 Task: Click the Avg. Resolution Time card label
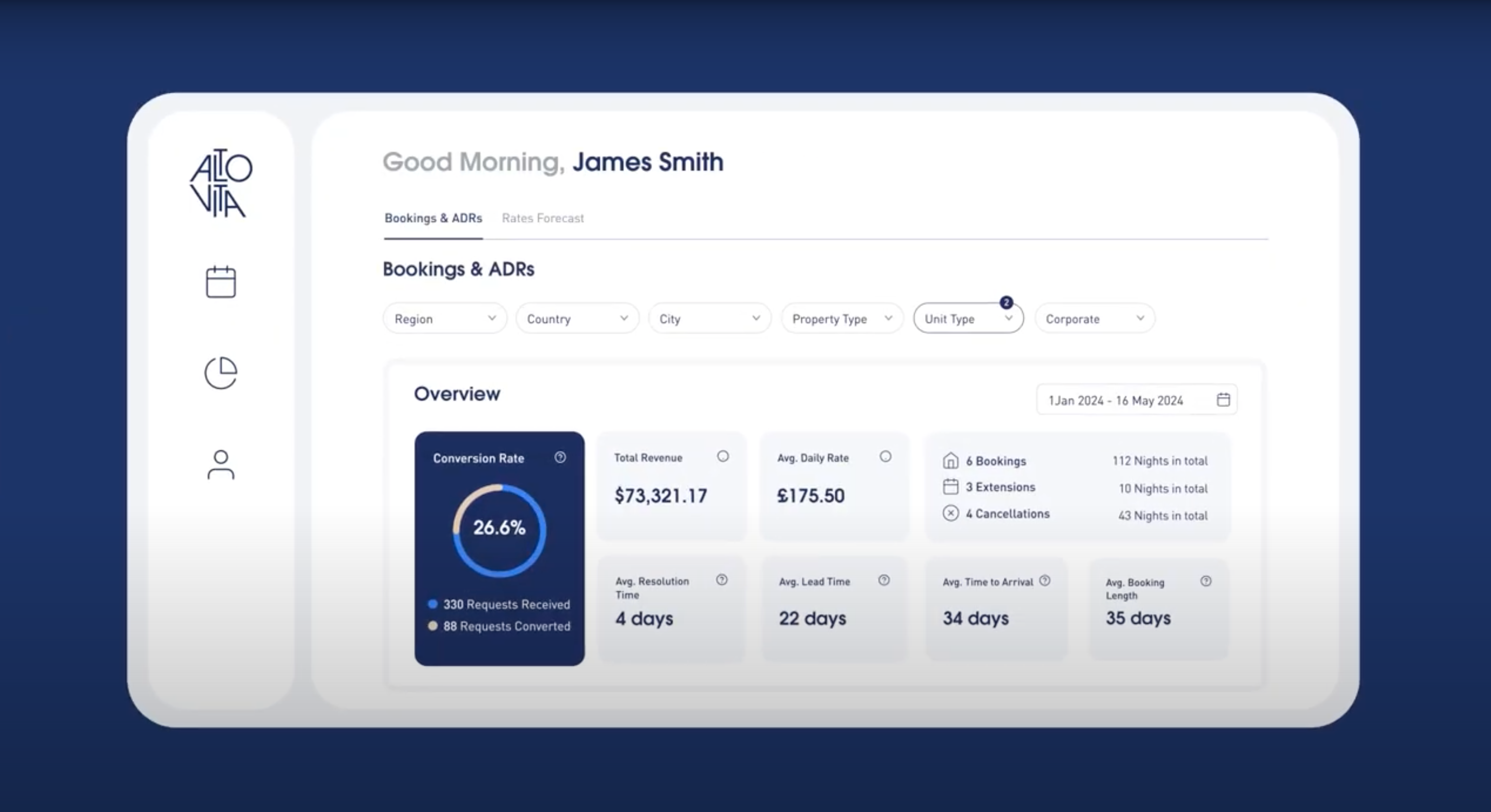(x=652, y=588)
